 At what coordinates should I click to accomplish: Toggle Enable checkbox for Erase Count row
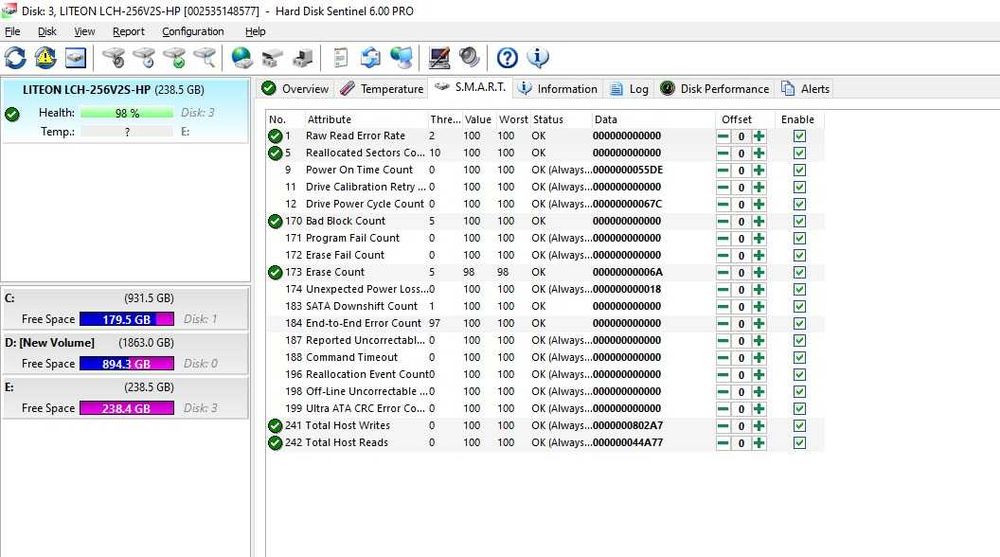(x=799, y=272)
